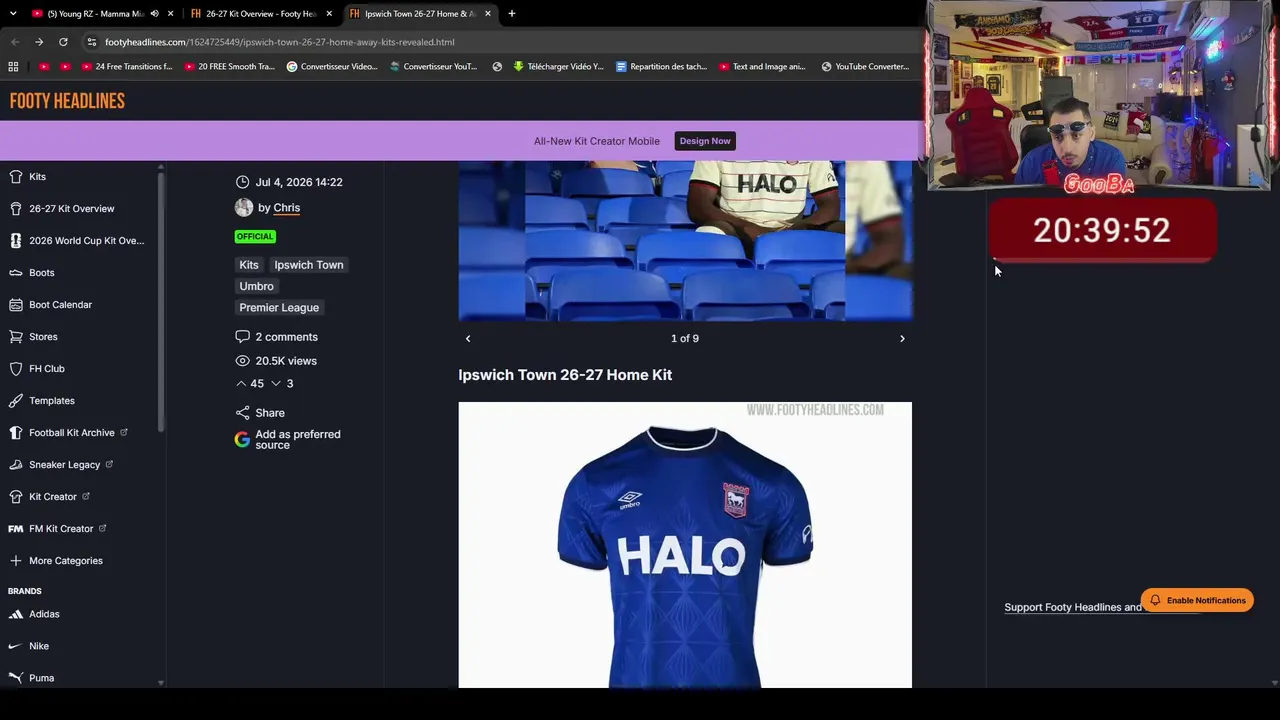Go forward in browser history
Image resolution: width=1280 pixels, height=720 pixels.
39,42
